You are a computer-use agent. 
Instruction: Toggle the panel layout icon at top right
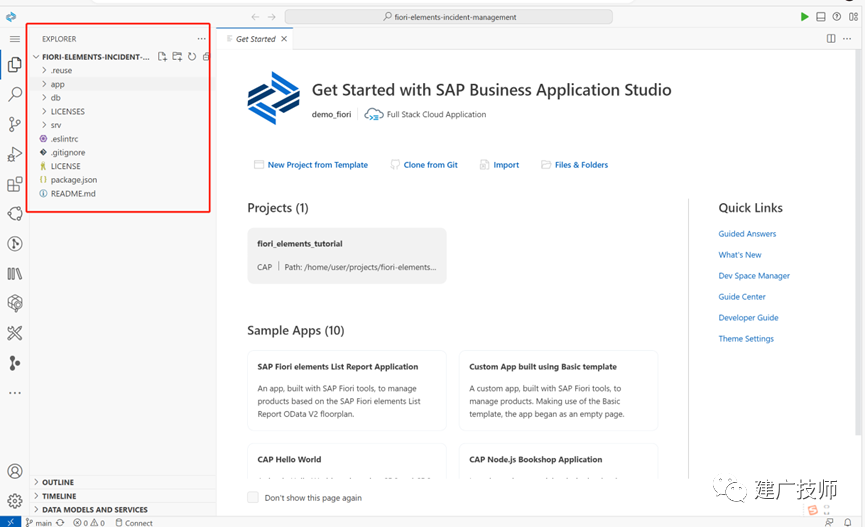(821, 17)
